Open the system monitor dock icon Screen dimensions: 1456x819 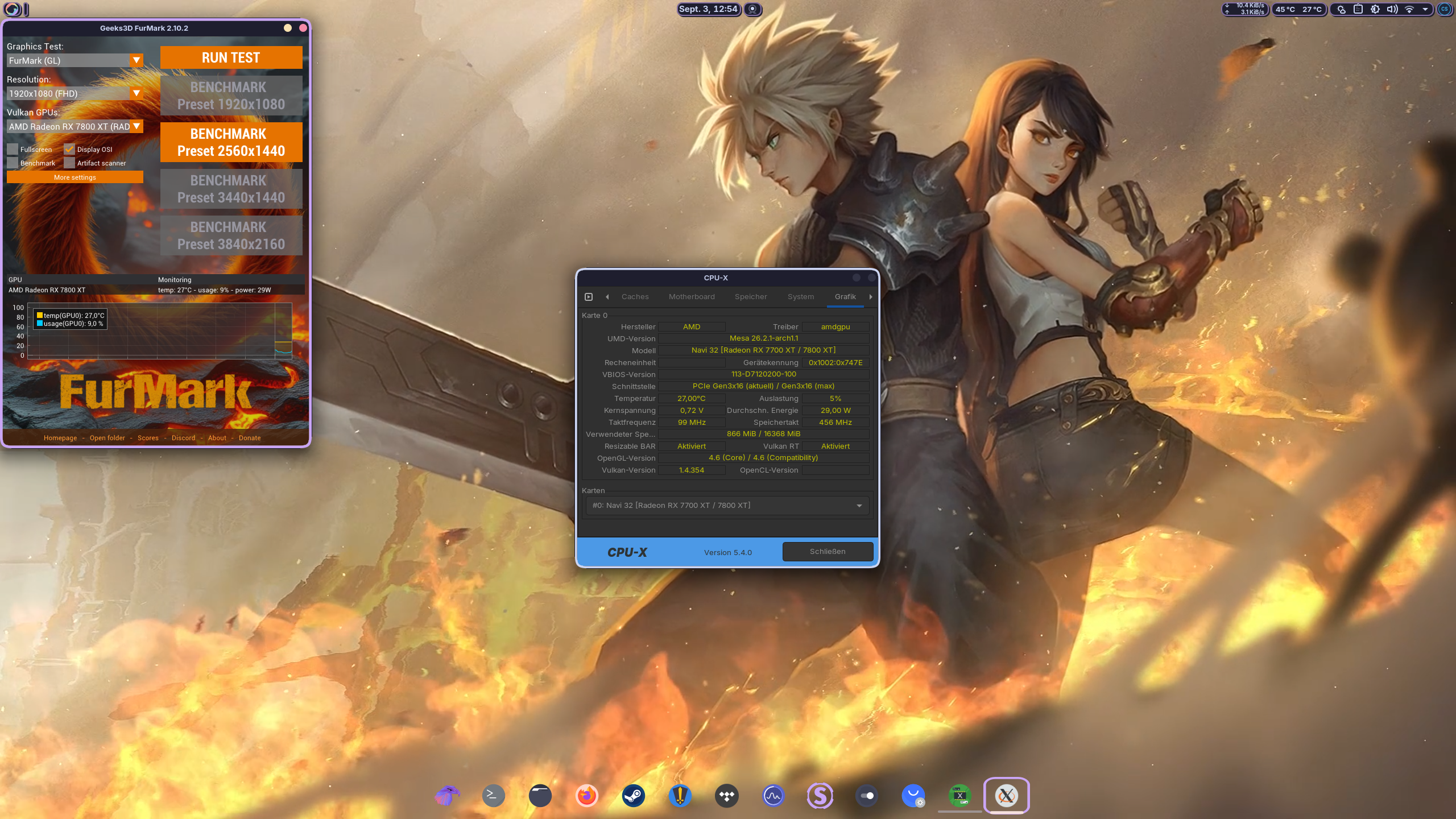pos(773,795)
